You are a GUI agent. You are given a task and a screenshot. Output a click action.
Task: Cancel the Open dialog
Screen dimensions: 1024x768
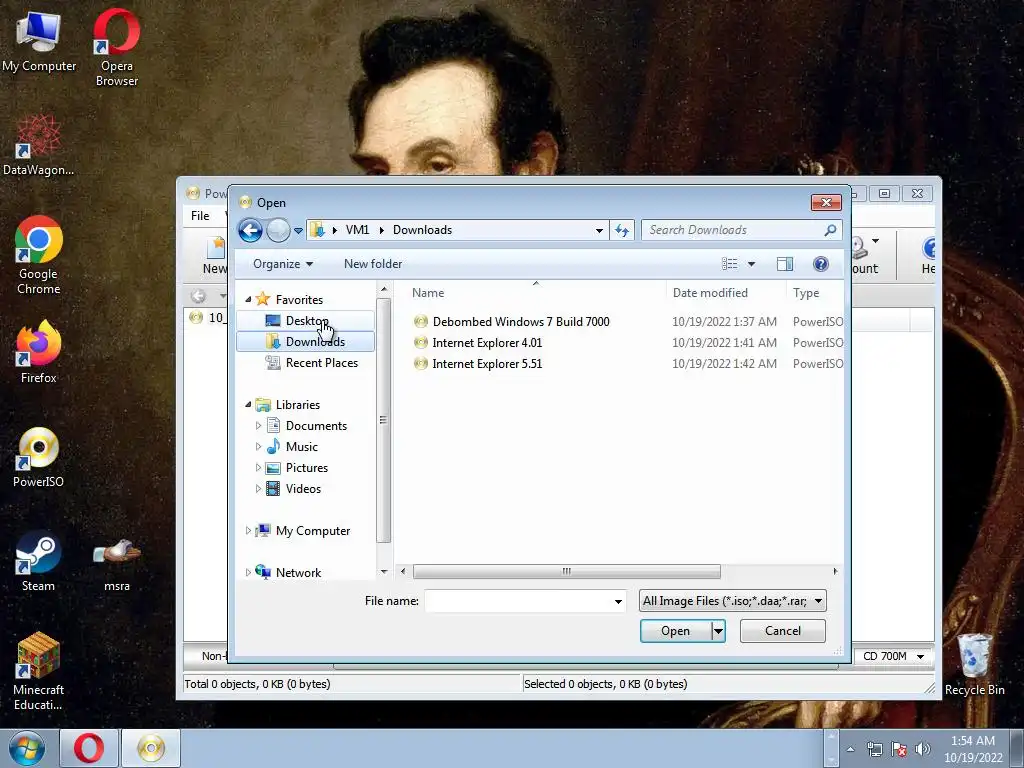pos(782,631)
